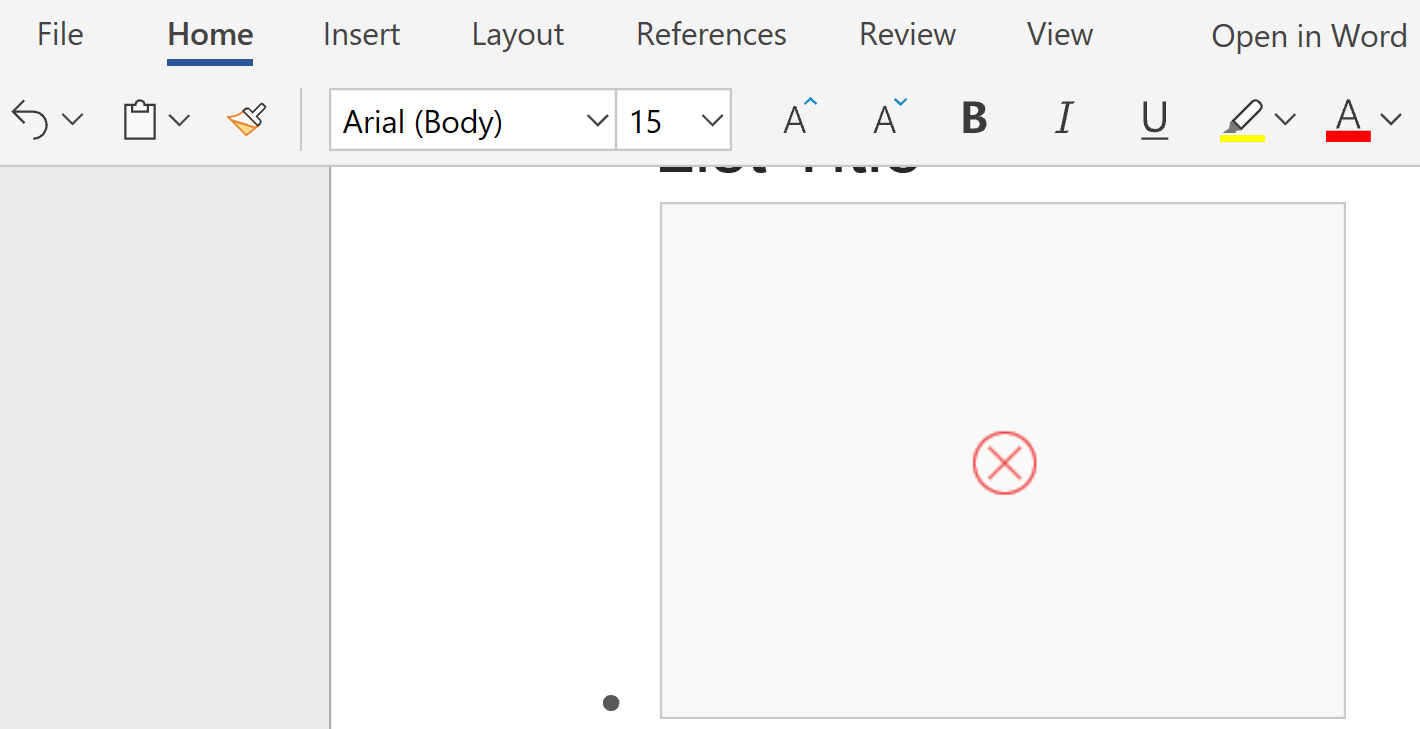Switch to the References tab
Image resolution: width=1420 pixels, height=729 pixels.
click(x=711, y=35)
